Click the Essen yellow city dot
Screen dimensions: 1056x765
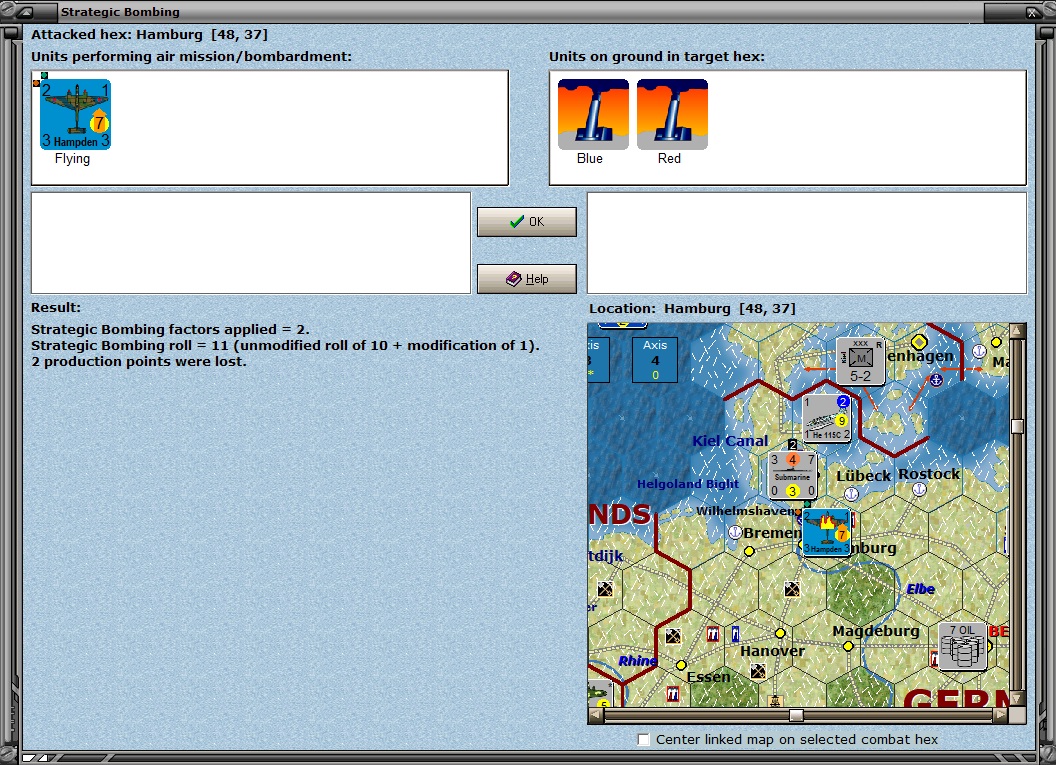(682, 665)
